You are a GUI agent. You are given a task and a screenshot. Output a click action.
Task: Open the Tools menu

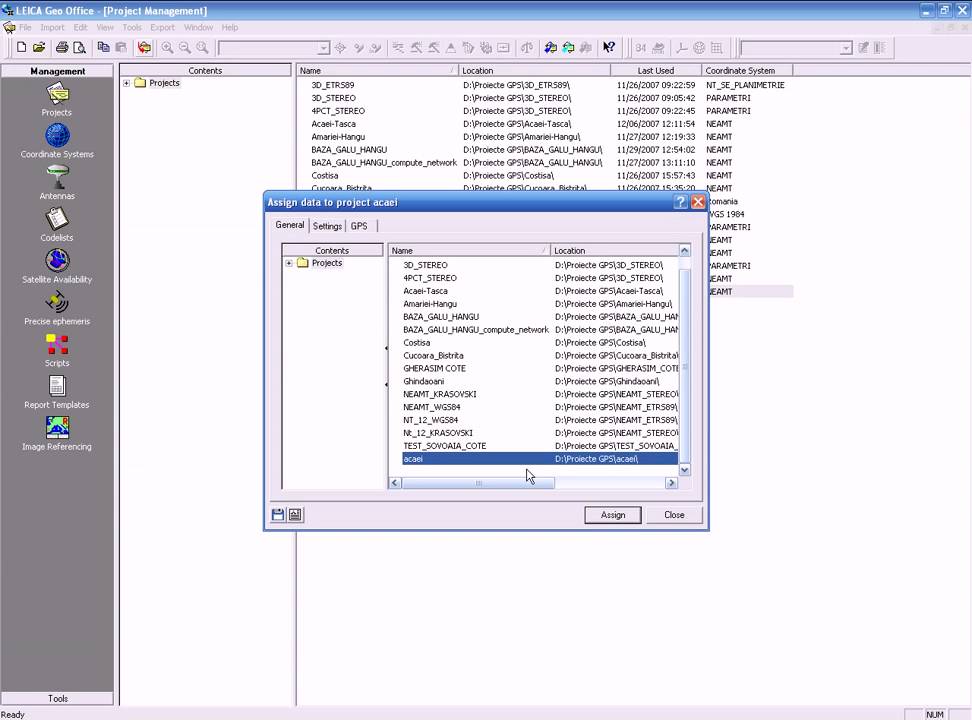(x=132, y=27)
